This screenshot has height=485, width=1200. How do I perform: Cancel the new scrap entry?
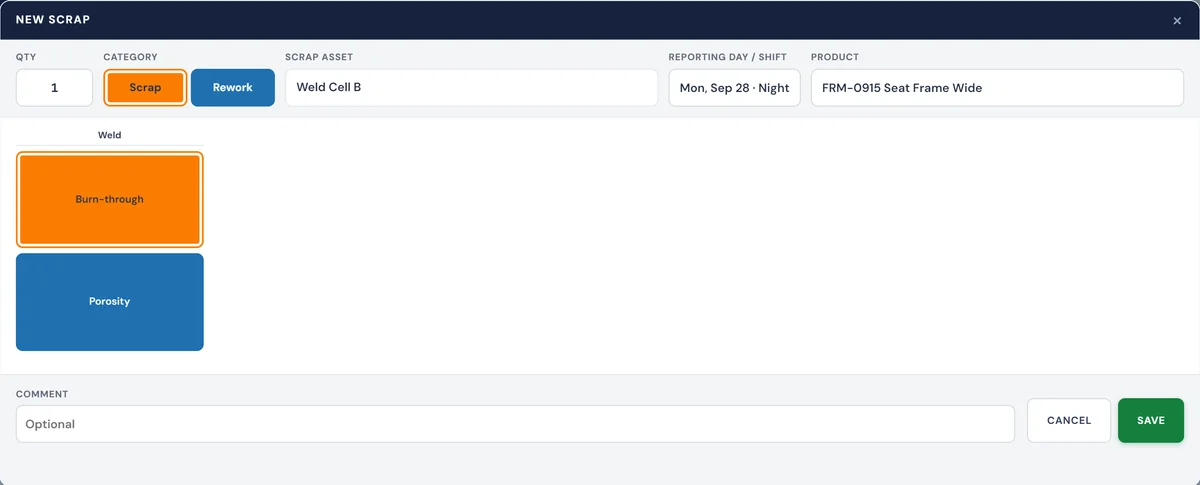pyautogui.click(x=1069, y=420)
